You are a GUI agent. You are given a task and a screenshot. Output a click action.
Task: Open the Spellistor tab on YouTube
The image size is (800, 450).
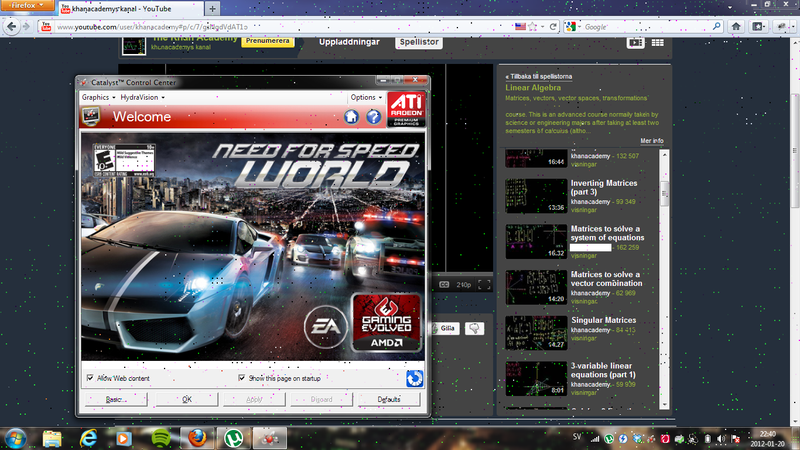(x=419, y=42)
